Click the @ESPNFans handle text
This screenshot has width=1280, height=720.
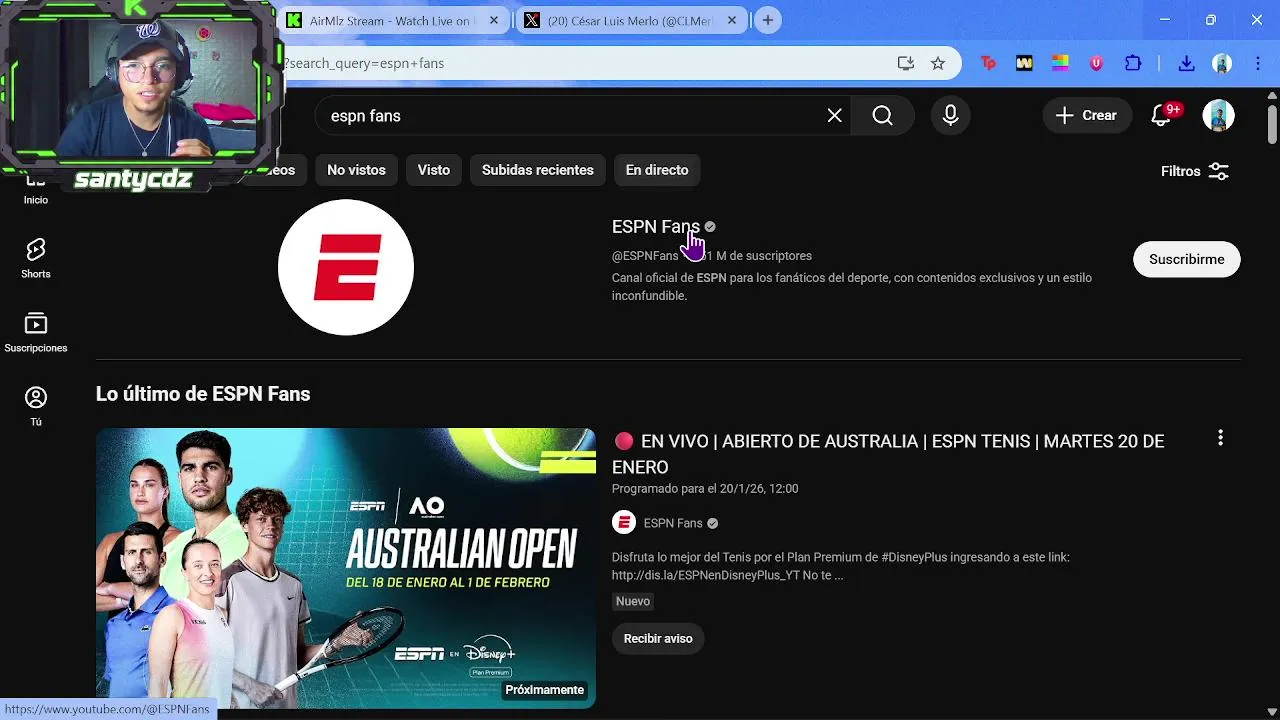tap(645, 256)
